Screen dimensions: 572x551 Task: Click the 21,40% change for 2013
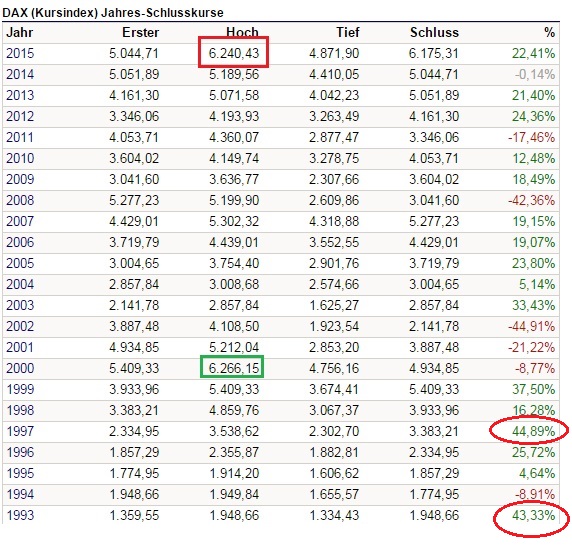[533, 95]
